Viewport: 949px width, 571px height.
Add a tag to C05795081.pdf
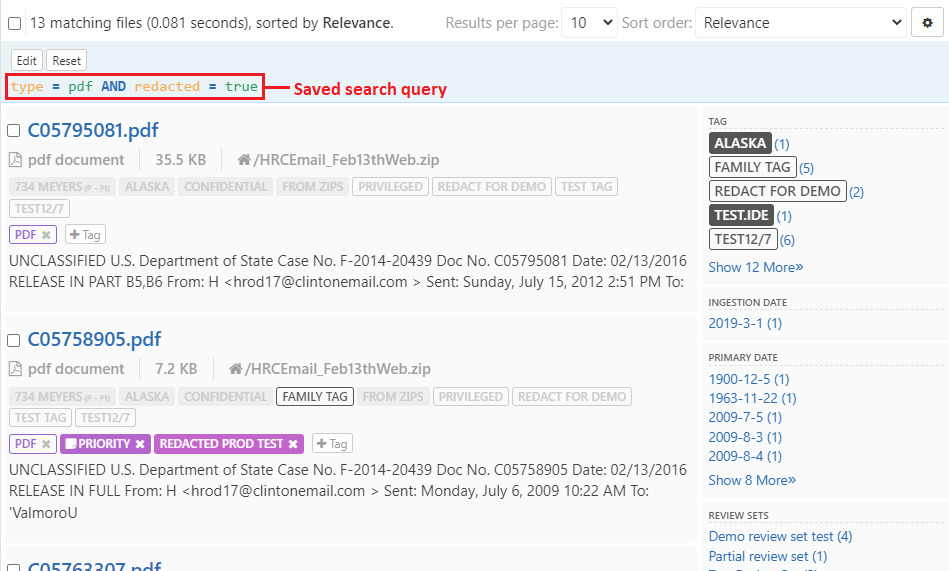85,234
